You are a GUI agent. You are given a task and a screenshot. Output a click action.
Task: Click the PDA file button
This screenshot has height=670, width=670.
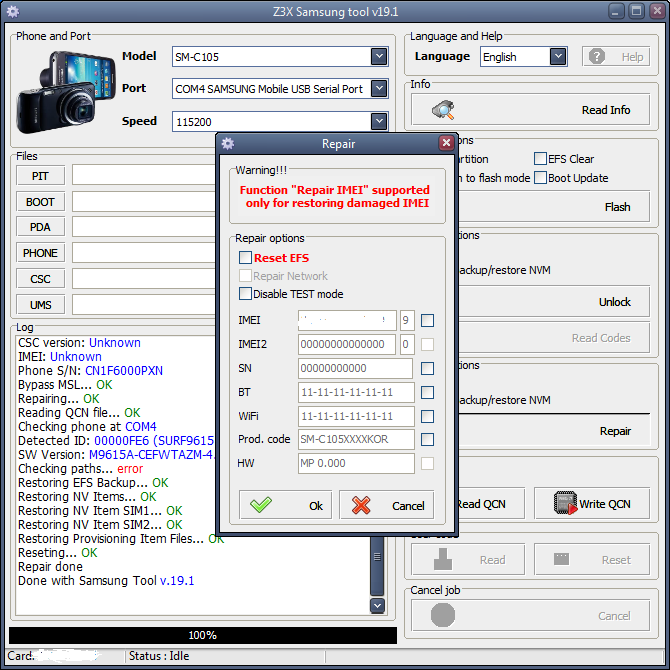[x=41, y=227]
